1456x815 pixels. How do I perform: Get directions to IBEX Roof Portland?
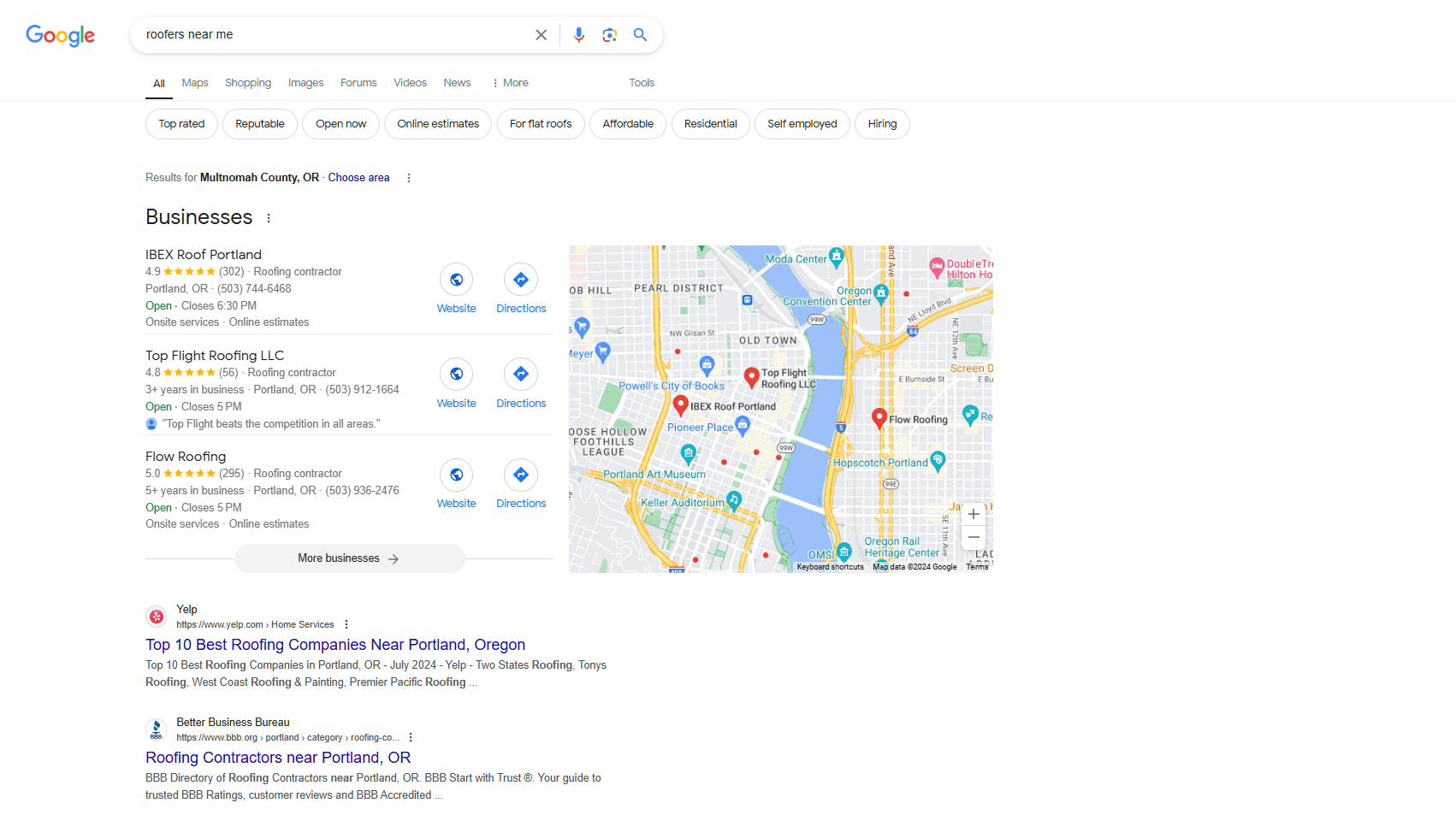coord(521,280)
